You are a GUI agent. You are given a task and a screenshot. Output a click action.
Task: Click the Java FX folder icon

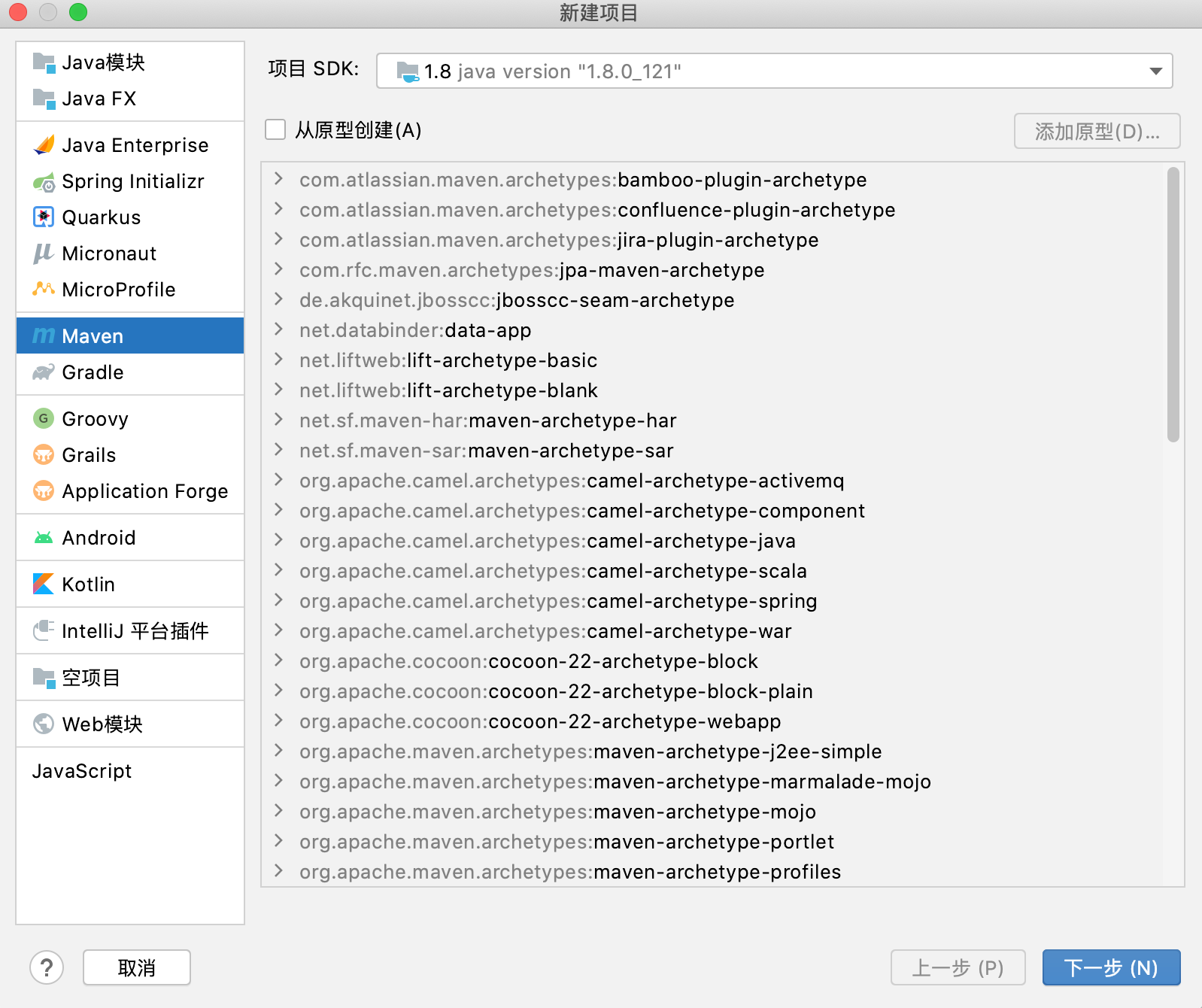(x=44, y=99)
